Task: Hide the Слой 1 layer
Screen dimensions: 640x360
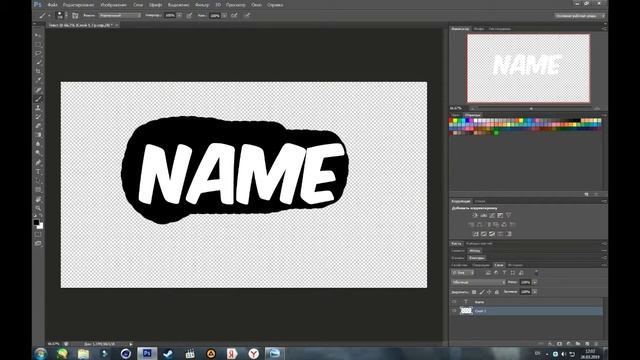Action: click(454, 311)
